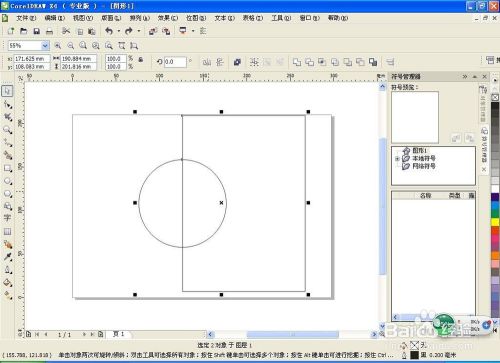Select the Ellipse tool in the toolbox
The width and height of the screenshot is (500, 363).
[x=7, y=181]
